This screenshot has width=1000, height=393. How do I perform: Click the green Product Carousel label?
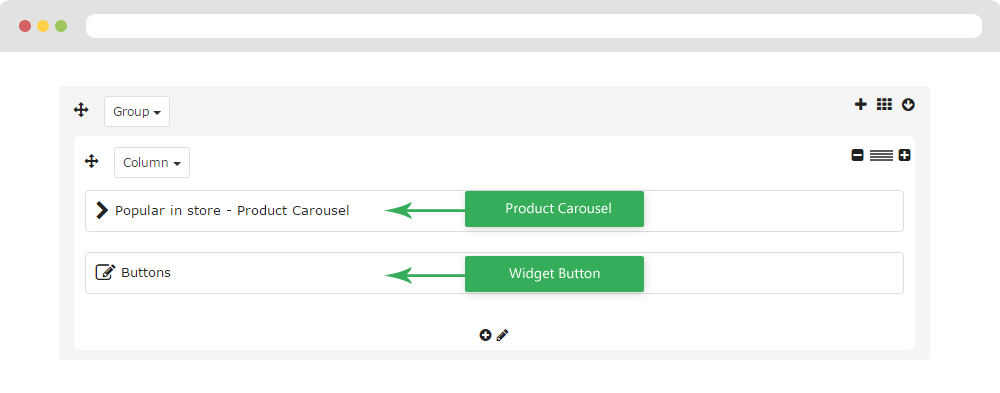(x=554, y=209)
